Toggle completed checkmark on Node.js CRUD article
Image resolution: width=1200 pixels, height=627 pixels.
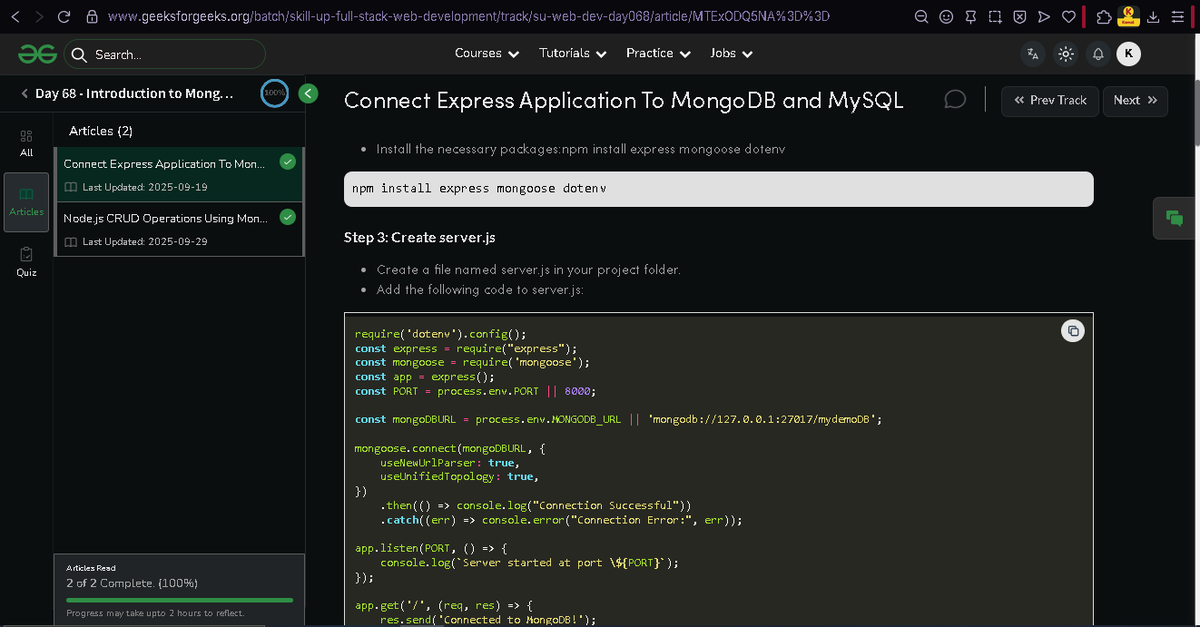click(x=287, y=215)
